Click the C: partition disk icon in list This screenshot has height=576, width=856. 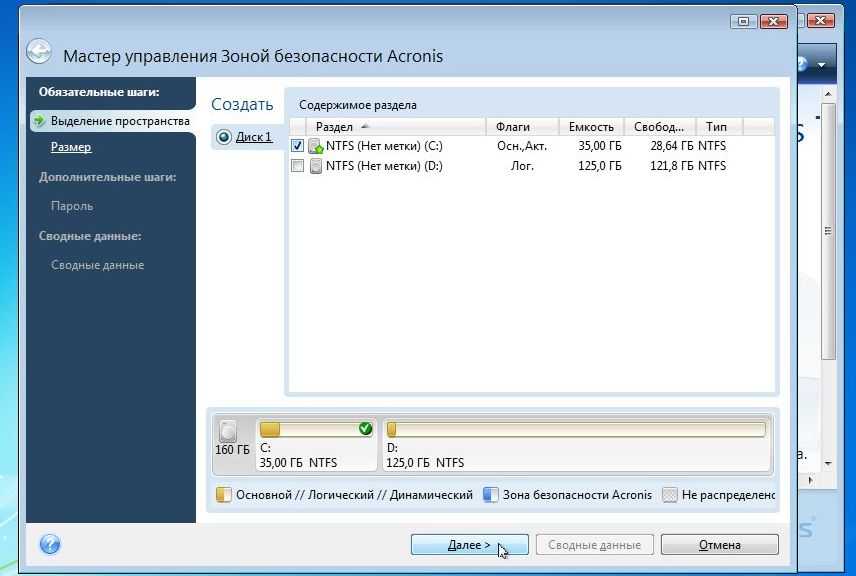316,146
